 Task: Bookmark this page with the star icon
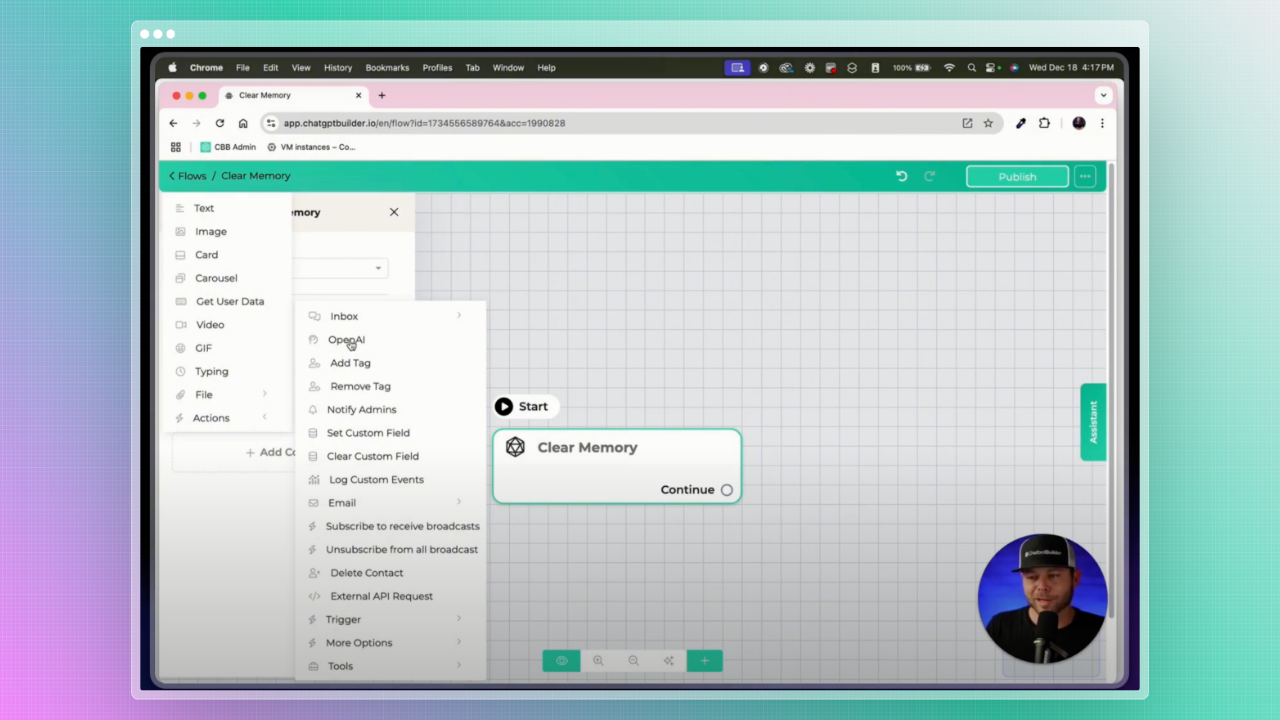tap(988, 123)
